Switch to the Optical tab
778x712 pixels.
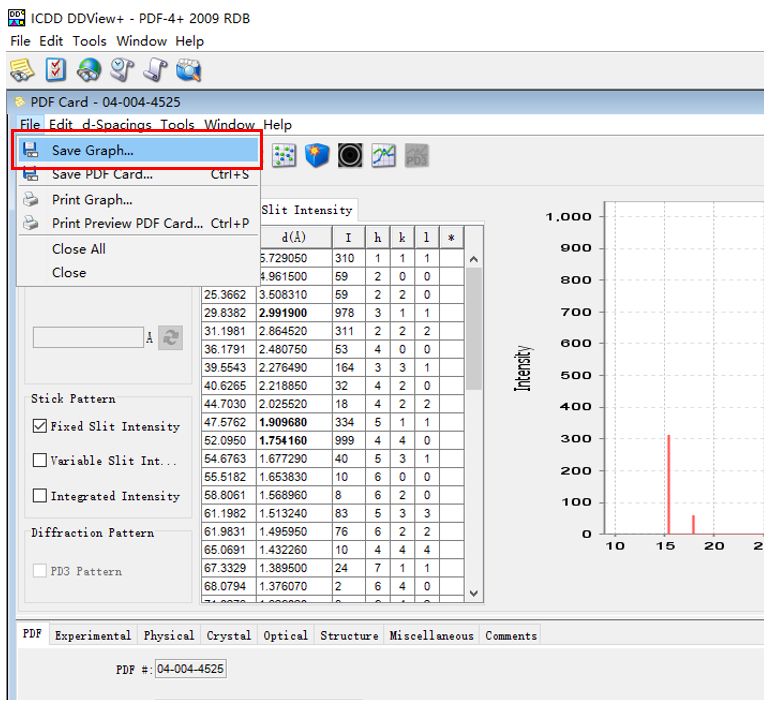click(x=285, y=636)
